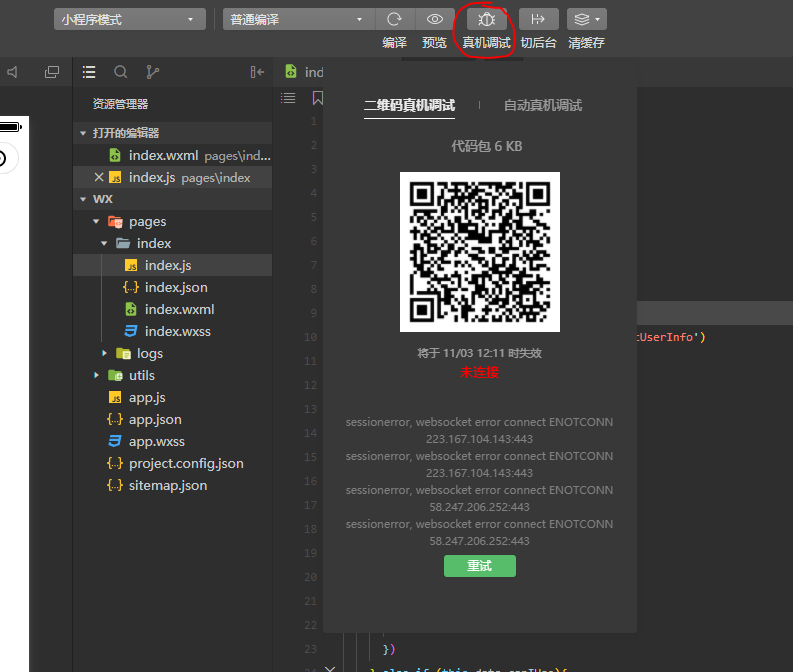Image resolution: width=793 pixels, height=672 pixels.
Task: Click line number 10 in editor gutter
Action: coord(311,337)
